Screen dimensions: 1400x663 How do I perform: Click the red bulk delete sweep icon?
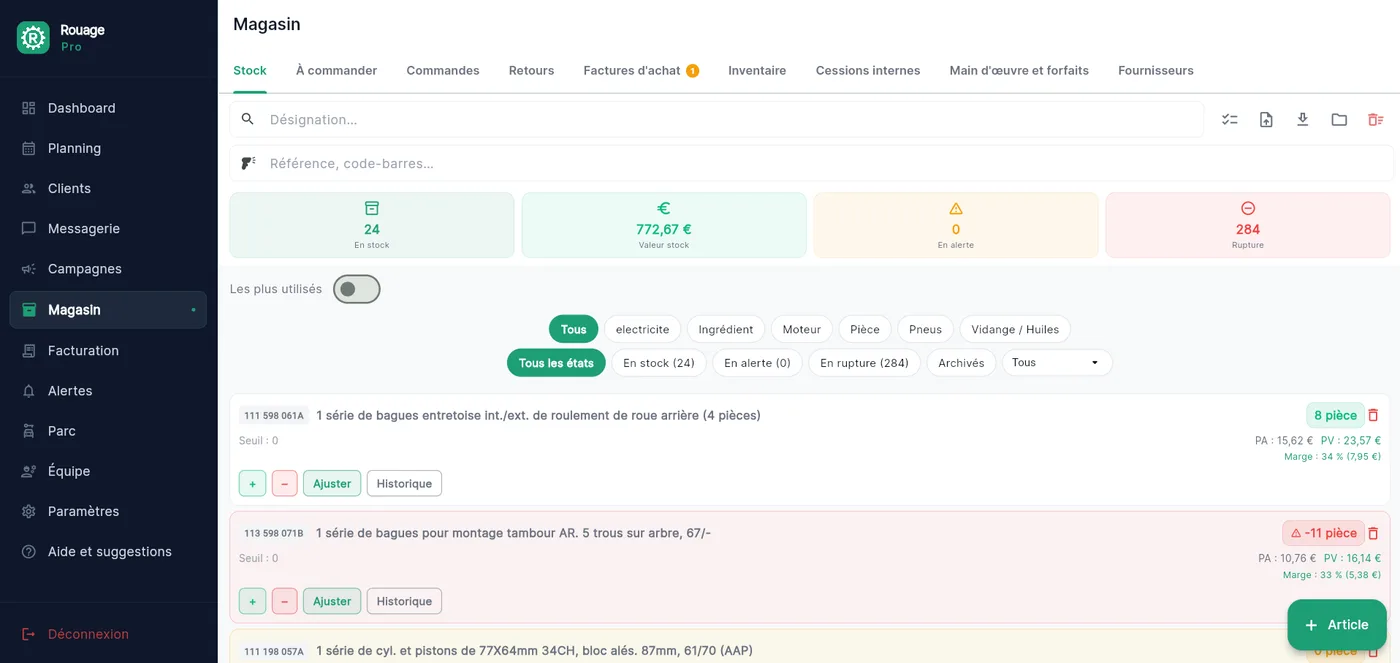(1376, 120)
